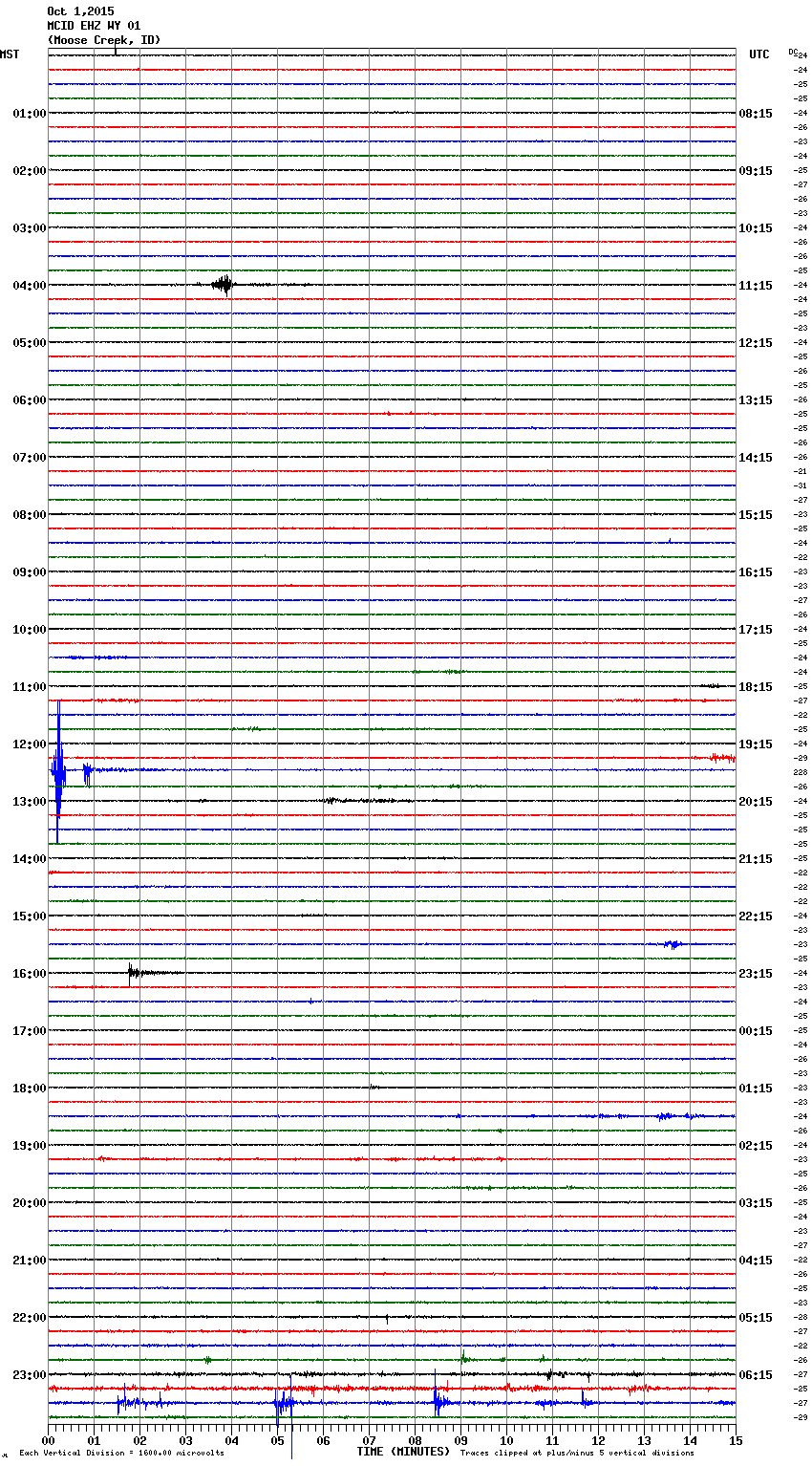Click the black seismic burst on the 04:00 trace

pos(223,285)
